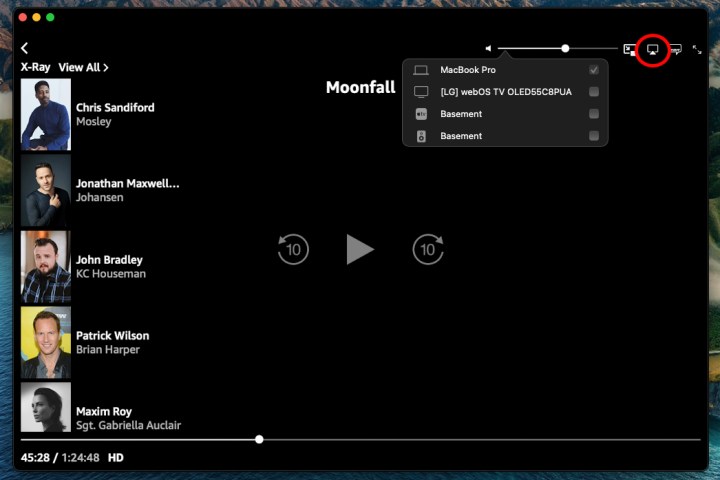Image resolution: width=720 pixels, height=480 pixels.
Task: Play the movie
Action: pyautogui.click(x=360, y=249)
